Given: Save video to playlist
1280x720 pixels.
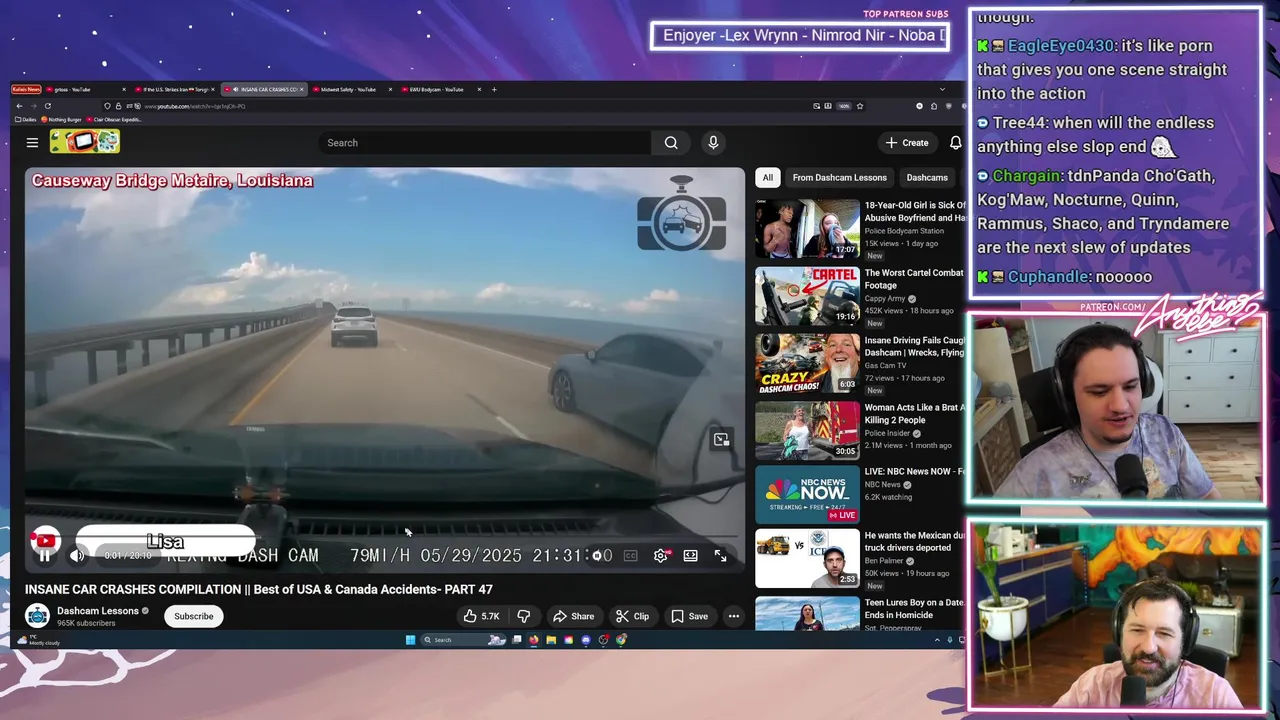Looking at the screenshot, I should click(x=690, y=616).
